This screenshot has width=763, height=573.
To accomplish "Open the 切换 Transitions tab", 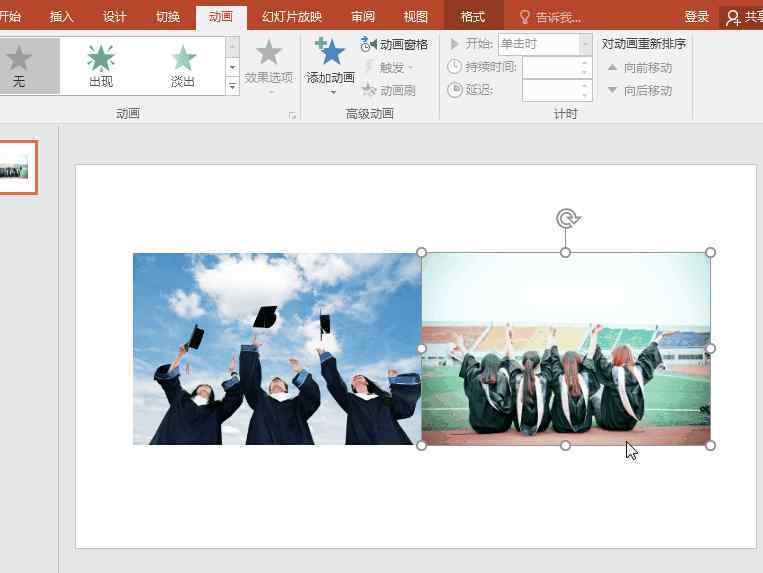I will coord(168,17).
